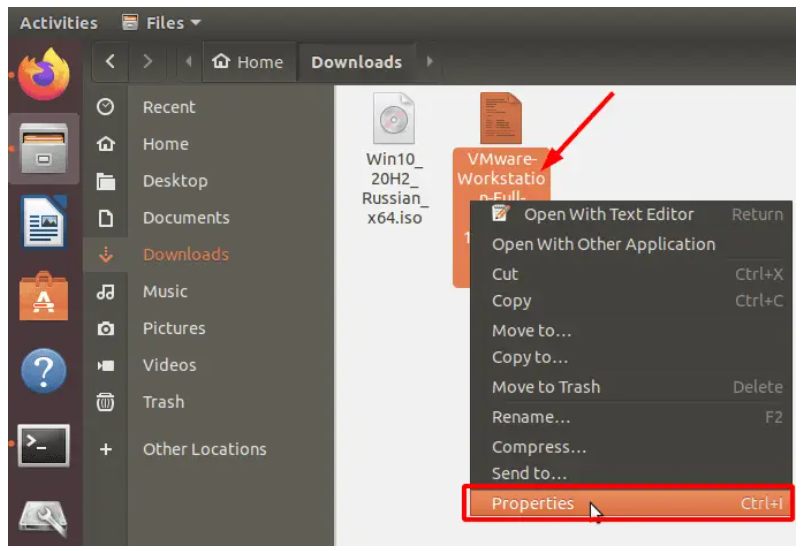Open Downloads label in sidebar
This screenshot has width=806, height=551.
click(186, 254)
